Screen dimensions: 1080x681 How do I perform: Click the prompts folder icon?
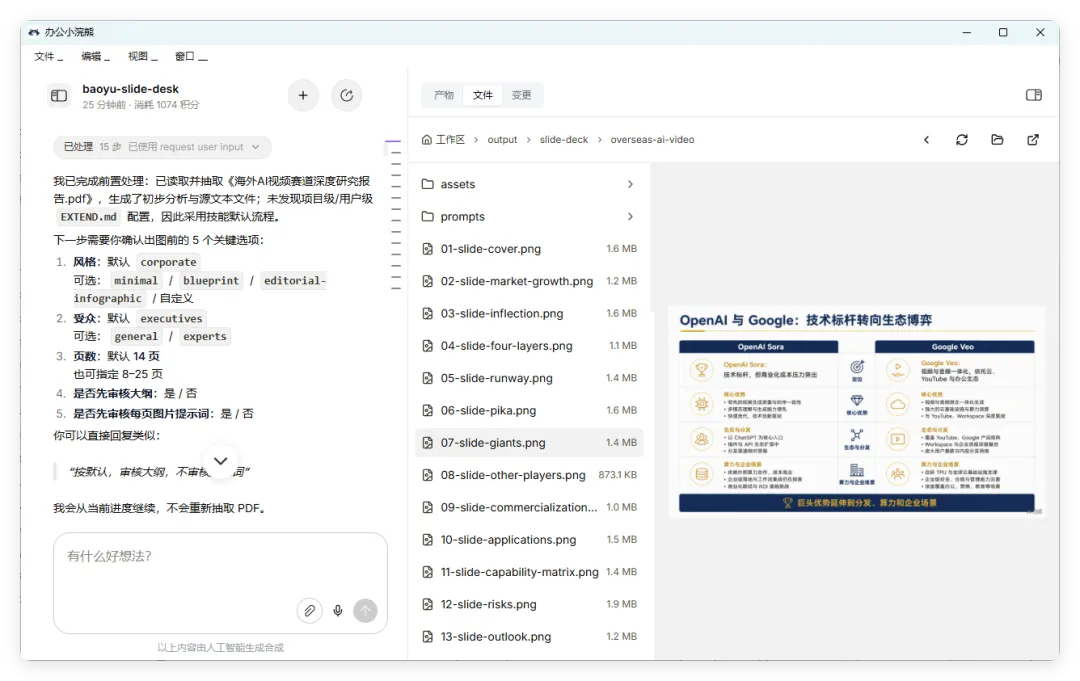428,216
